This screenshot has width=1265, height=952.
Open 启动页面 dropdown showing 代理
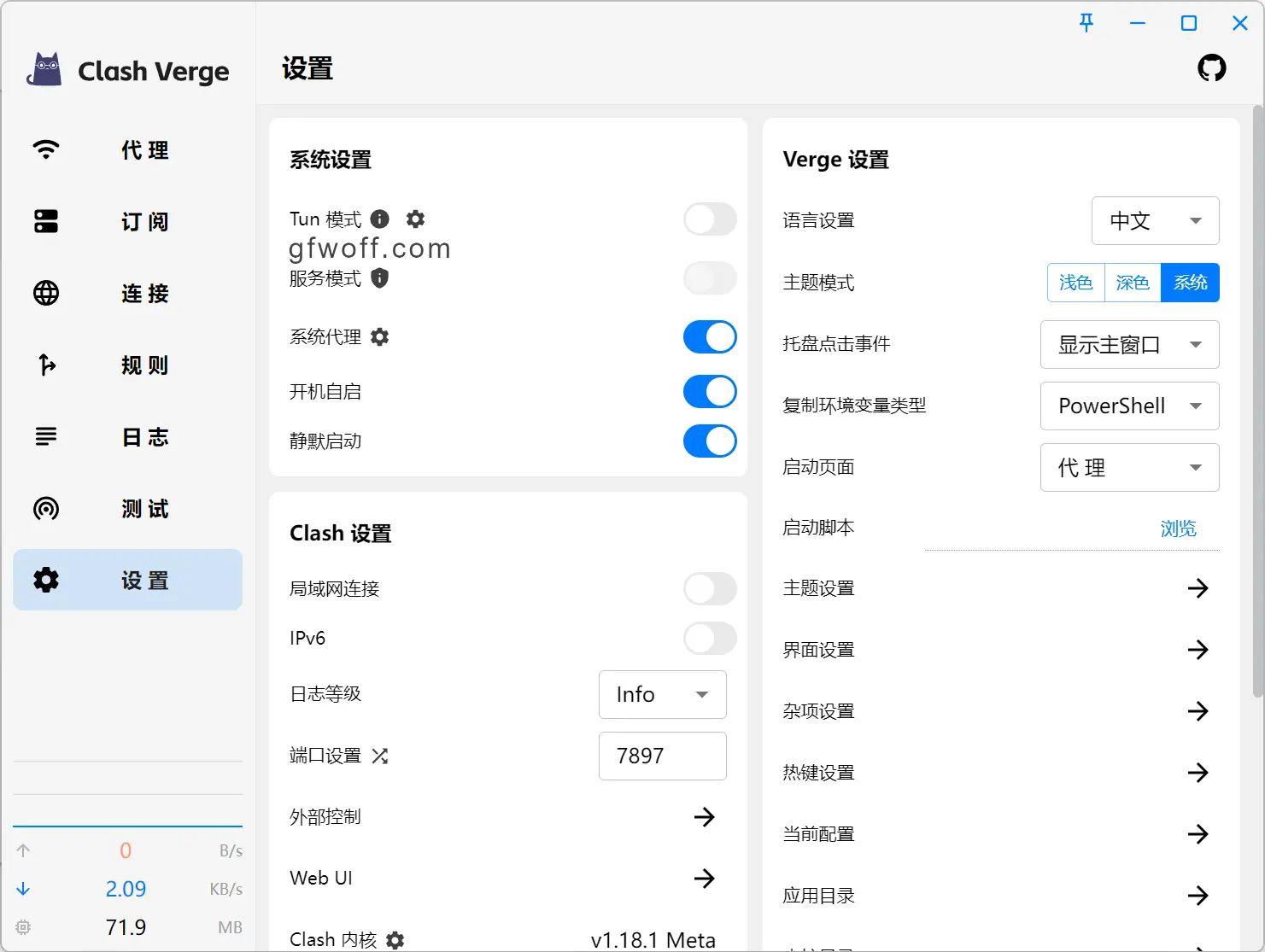tap(1130, 468)
